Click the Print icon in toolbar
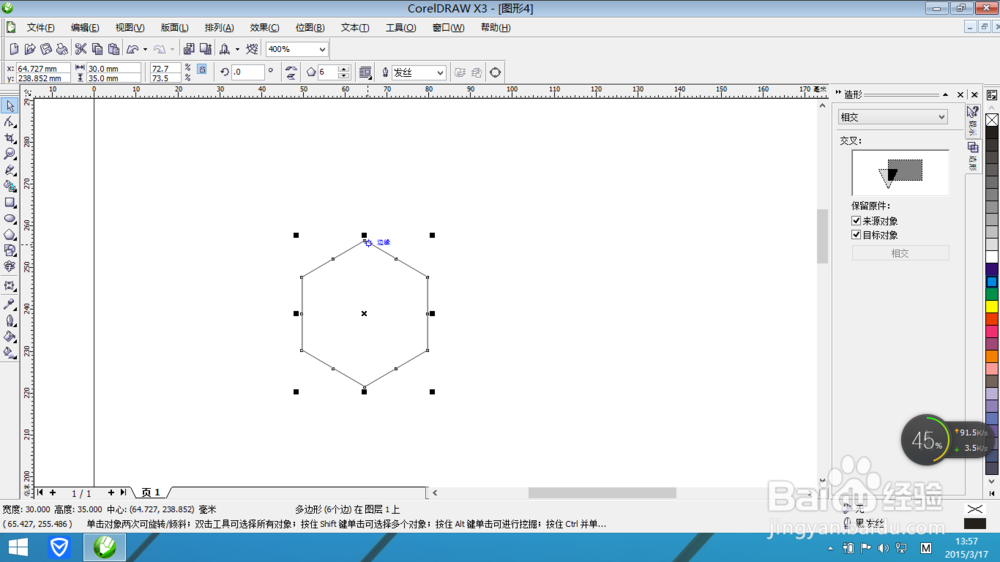Image resolution: width=1000 pixels, height=562 pixels. click(62, 49)
